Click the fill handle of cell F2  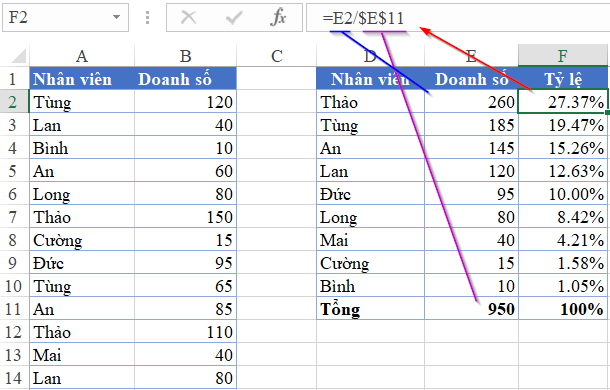tap(607, 112)
